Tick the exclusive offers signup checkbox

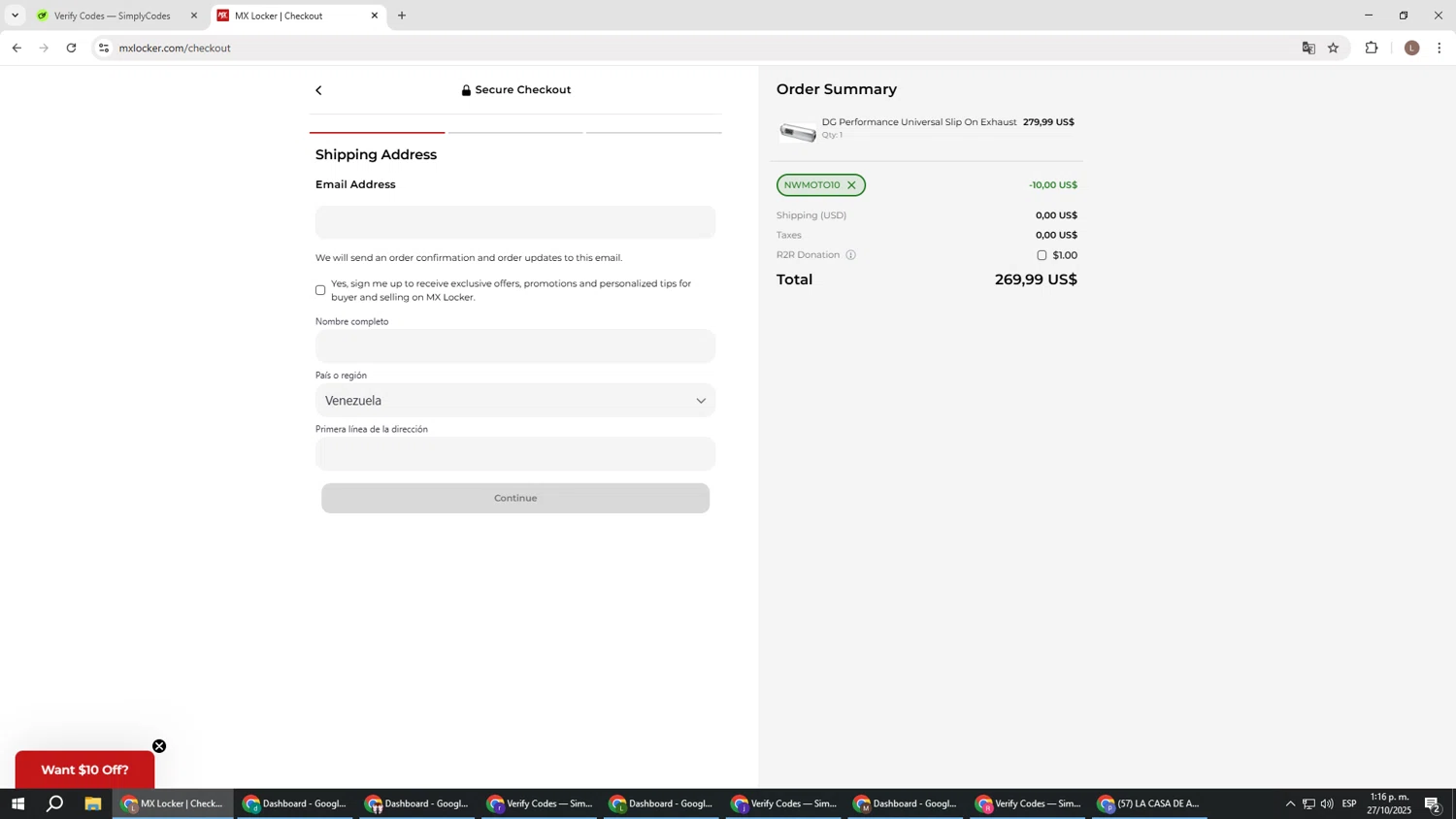[320, 290]
